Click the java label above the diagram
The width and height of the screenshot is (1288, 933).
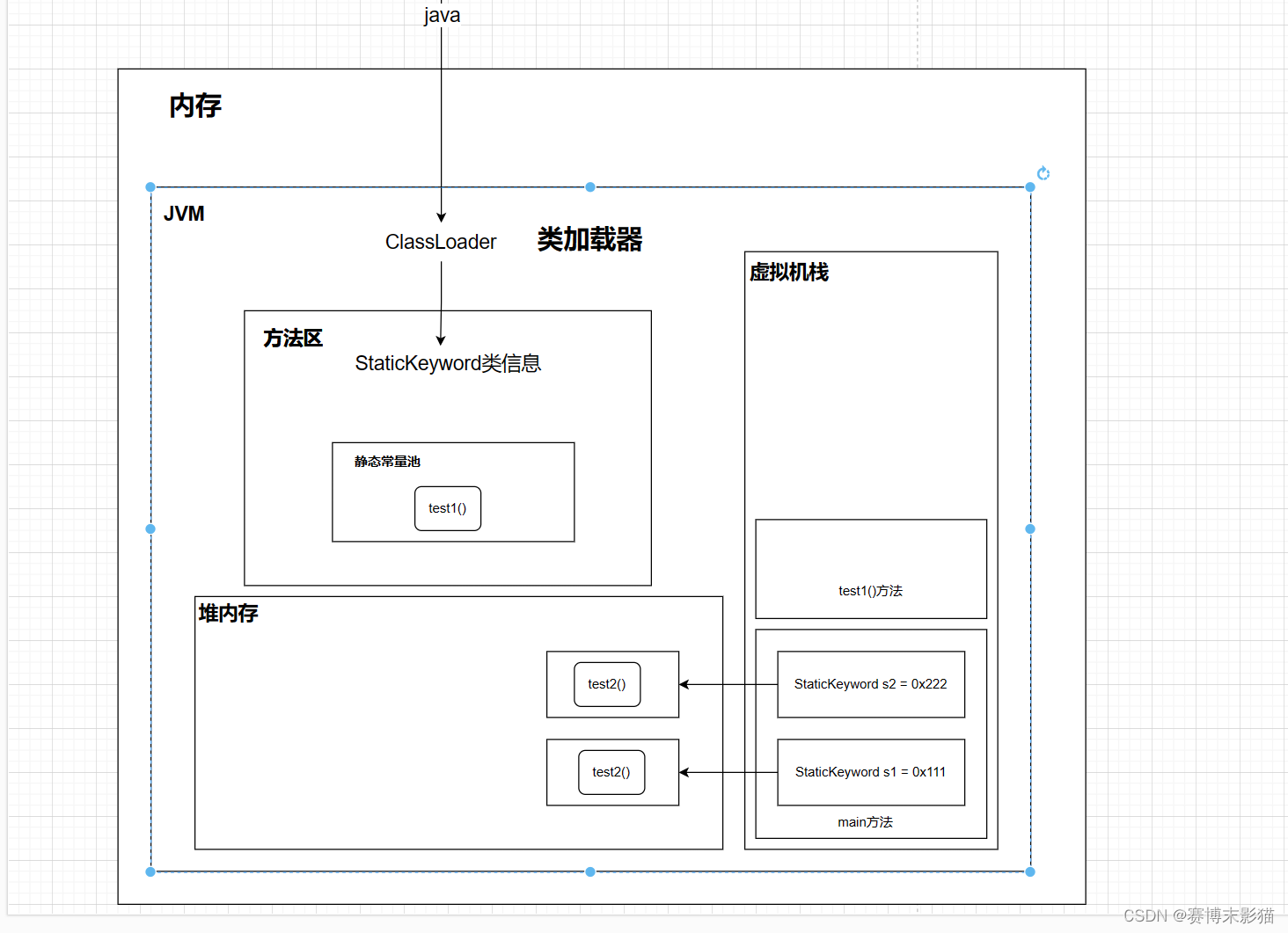442,15
